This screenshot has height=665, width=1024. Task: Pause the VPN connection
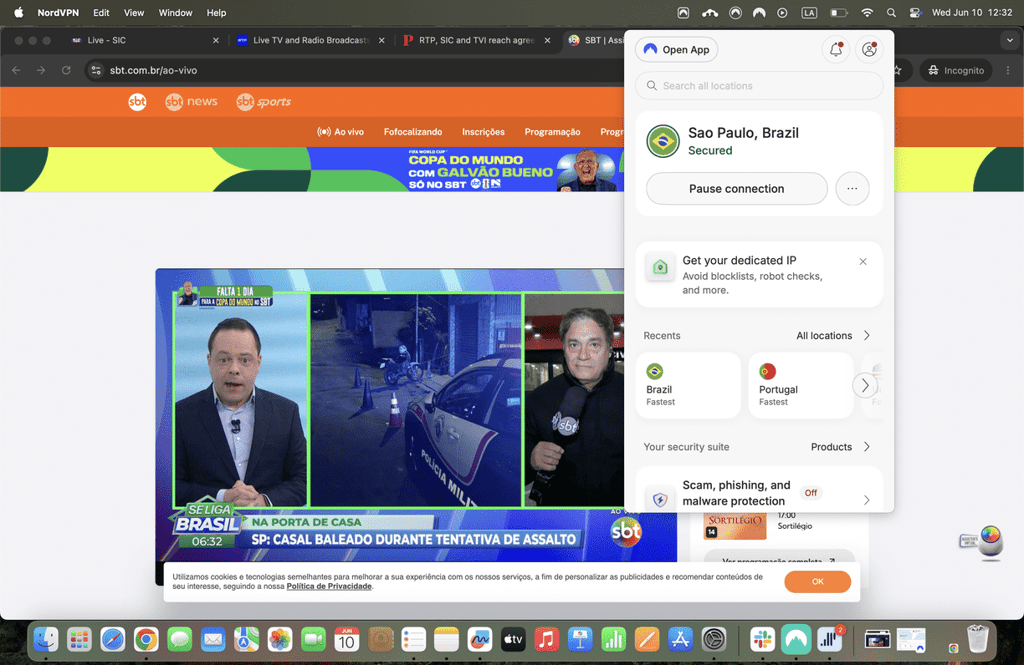pos(737,189)
